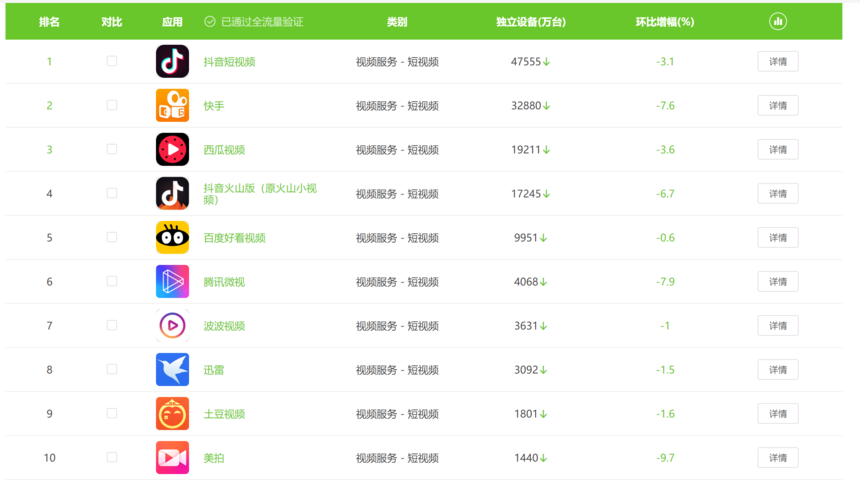Screen dimensions: 860x488
Task: Open the 美拍 app name link
Action: coord(214,458)
